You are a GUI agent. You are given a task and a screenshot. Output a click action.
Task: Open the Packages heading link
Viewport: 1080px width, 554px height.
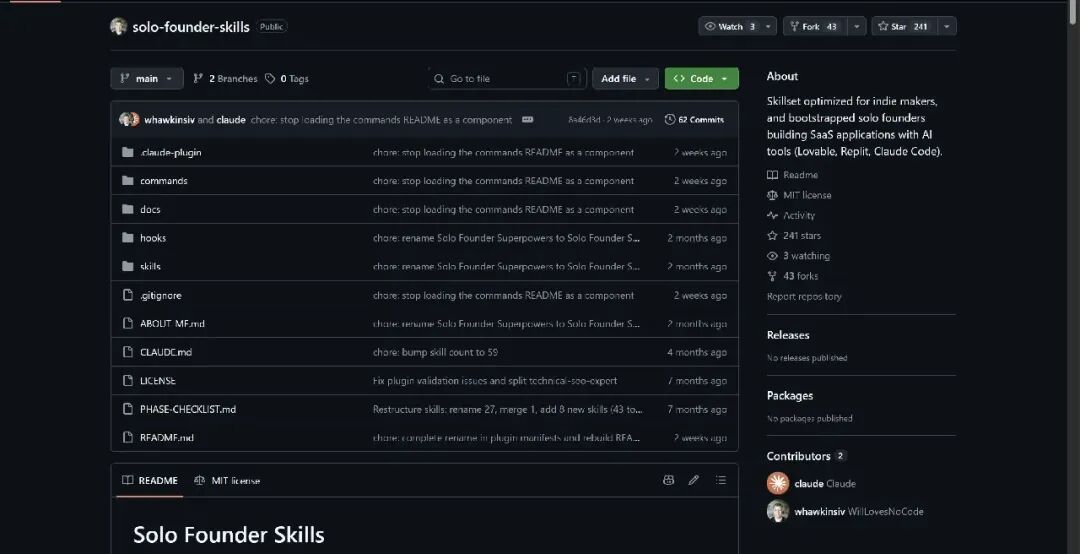pos(790,396)
